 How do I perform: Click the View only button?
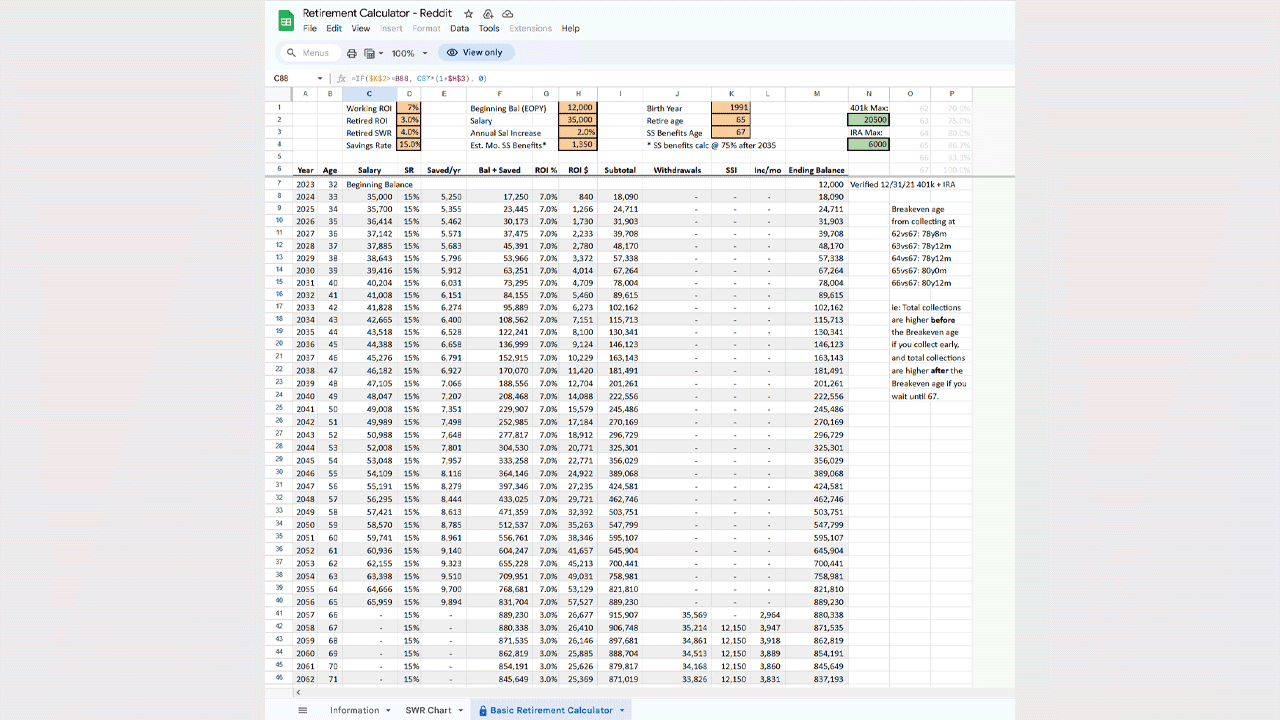[475, 52]
